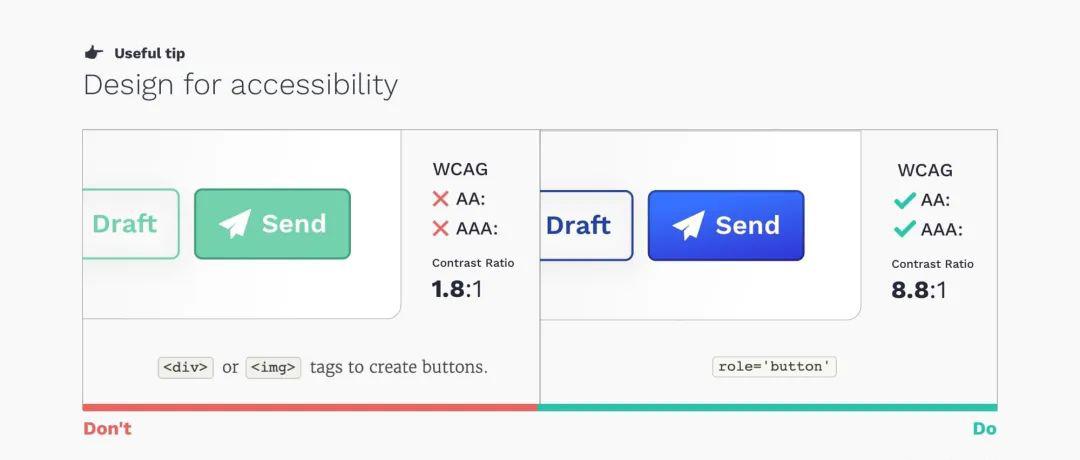Click the green checkmark next to AA
This screenshot has width=1080, height=460.
click(x=904, y=200)
